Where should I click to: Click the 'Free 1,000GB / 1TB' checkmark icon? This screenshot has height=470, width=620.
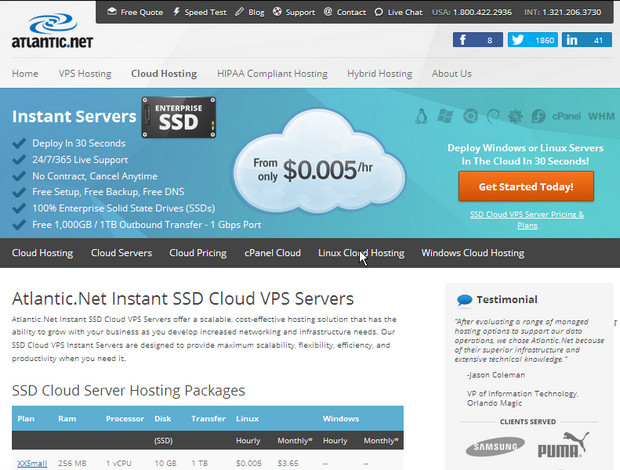(x=19, y=225)
